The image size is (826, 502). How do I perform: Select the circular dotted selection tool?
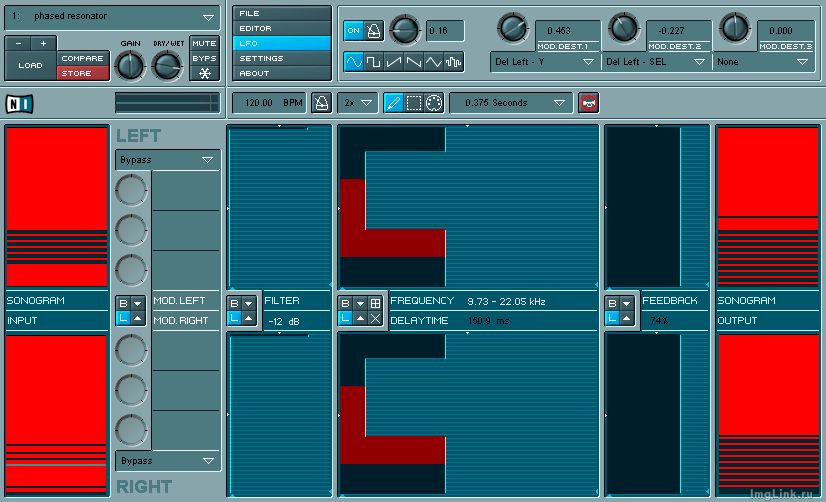pyautogui.click(x=434, y=103)
